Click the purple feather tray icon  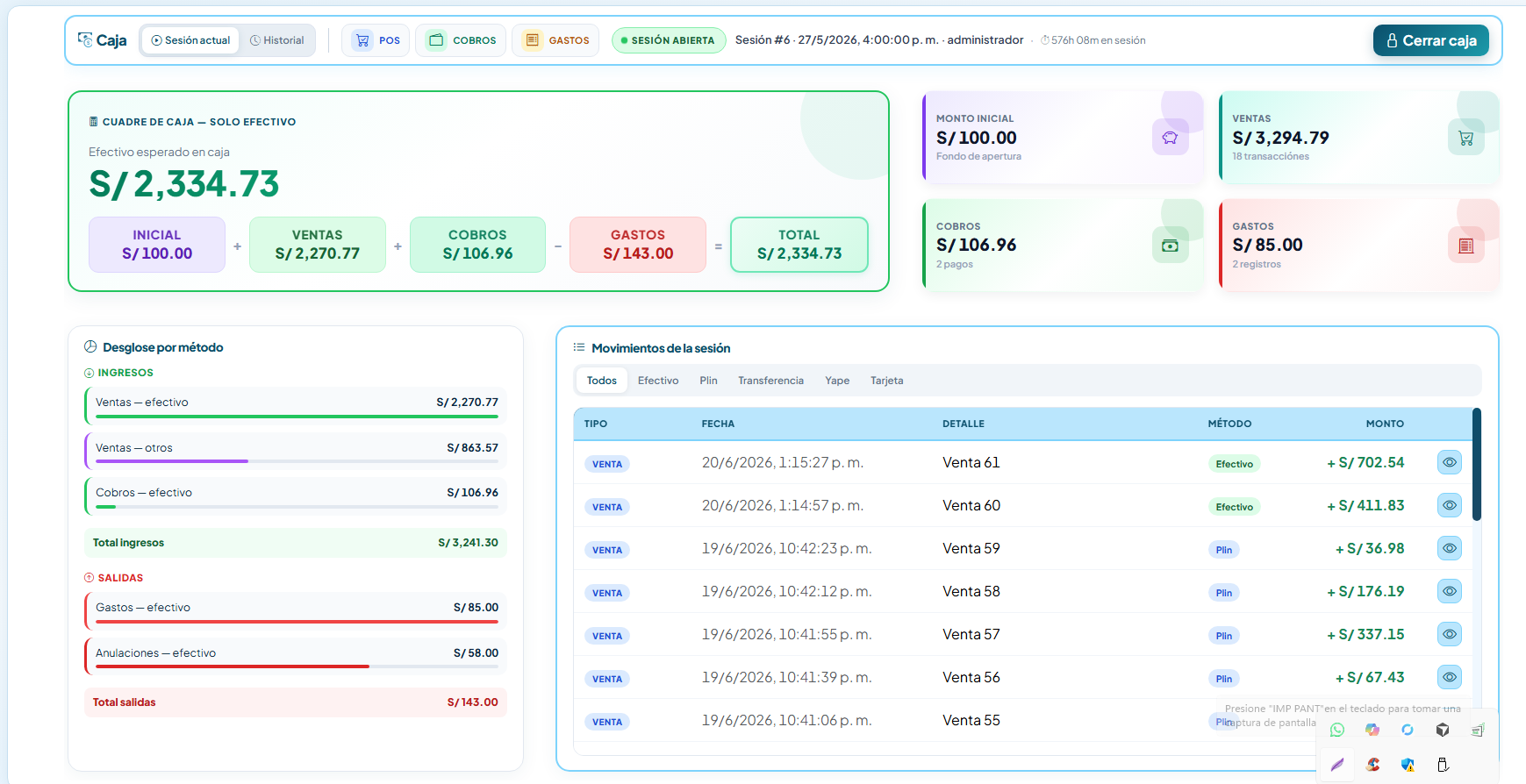(1337, 765)
